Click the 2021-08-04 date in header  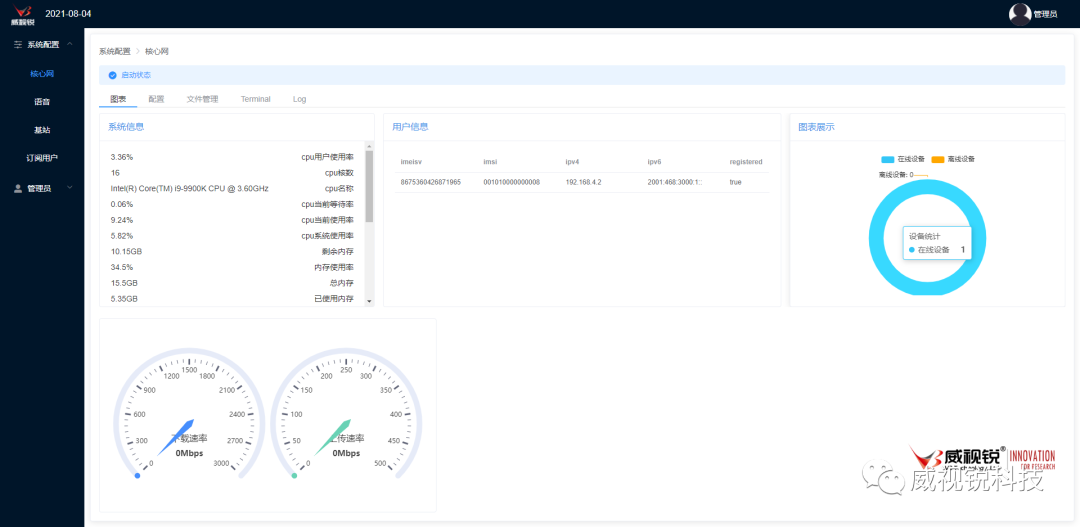68,14
